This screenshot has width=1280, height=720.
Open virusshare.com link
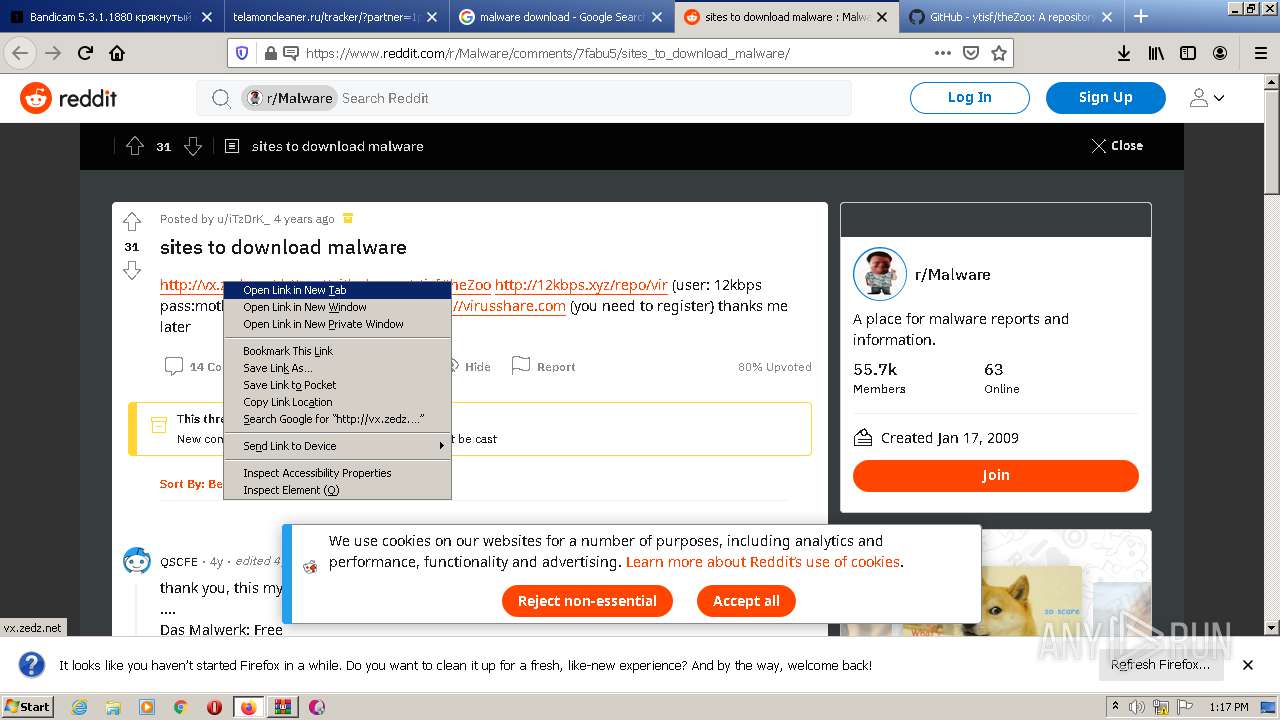[509, 306]
